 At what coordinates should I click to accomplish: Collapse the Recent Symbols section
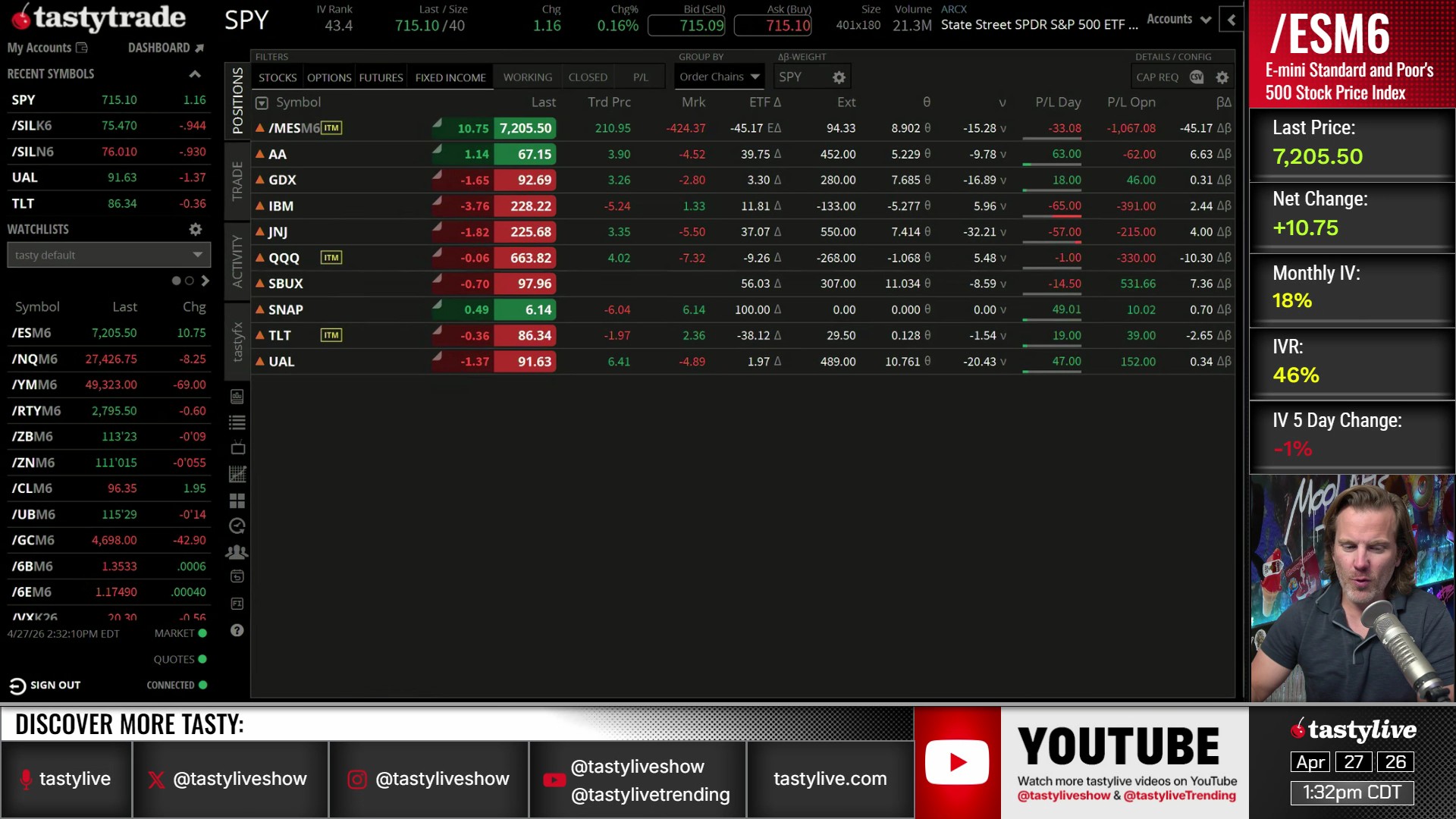(195, 74)
